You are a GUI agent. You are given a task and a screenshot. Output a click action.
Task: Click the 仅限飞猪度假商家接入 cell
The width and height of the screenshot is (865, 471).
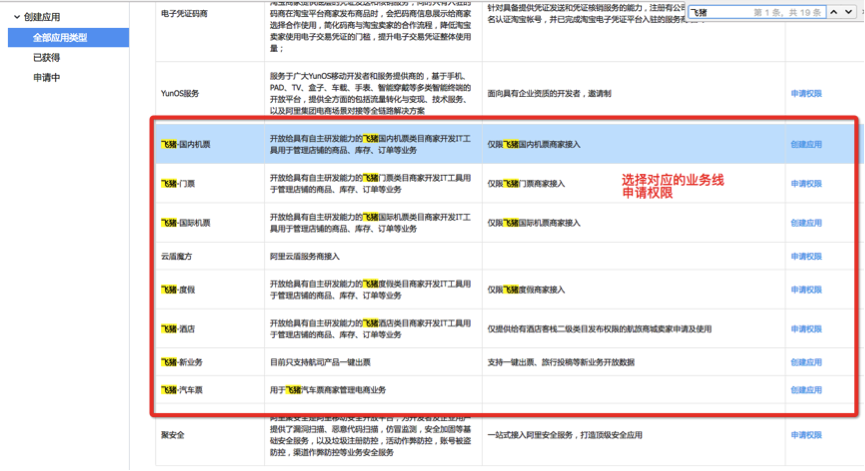[x=526, y=290]
